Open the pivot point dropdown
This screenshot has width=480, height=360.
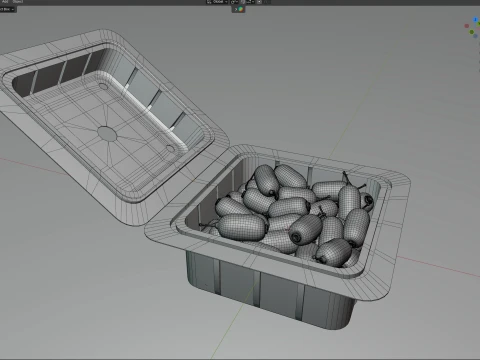point(234,2)
